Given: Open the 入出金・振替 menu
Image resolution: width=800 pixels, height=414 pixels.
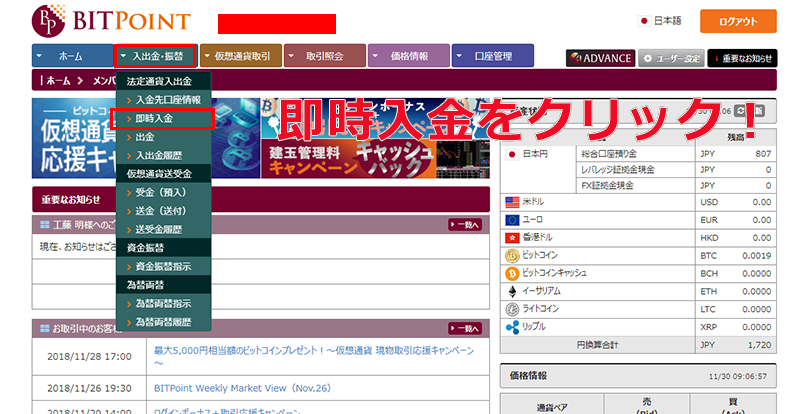Looking at the screenshot, I should coord(156,56).
